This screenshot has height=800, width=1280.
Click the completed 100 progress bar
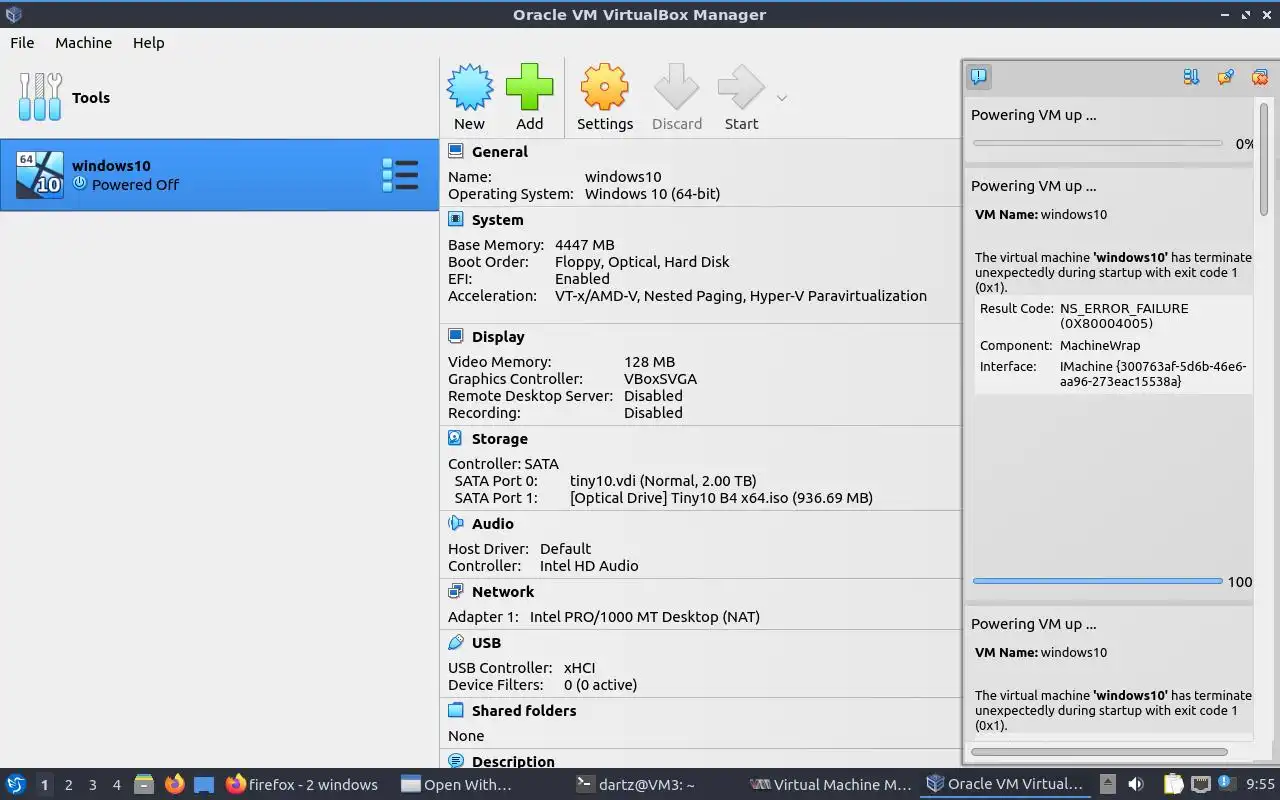coord(1097,581)
